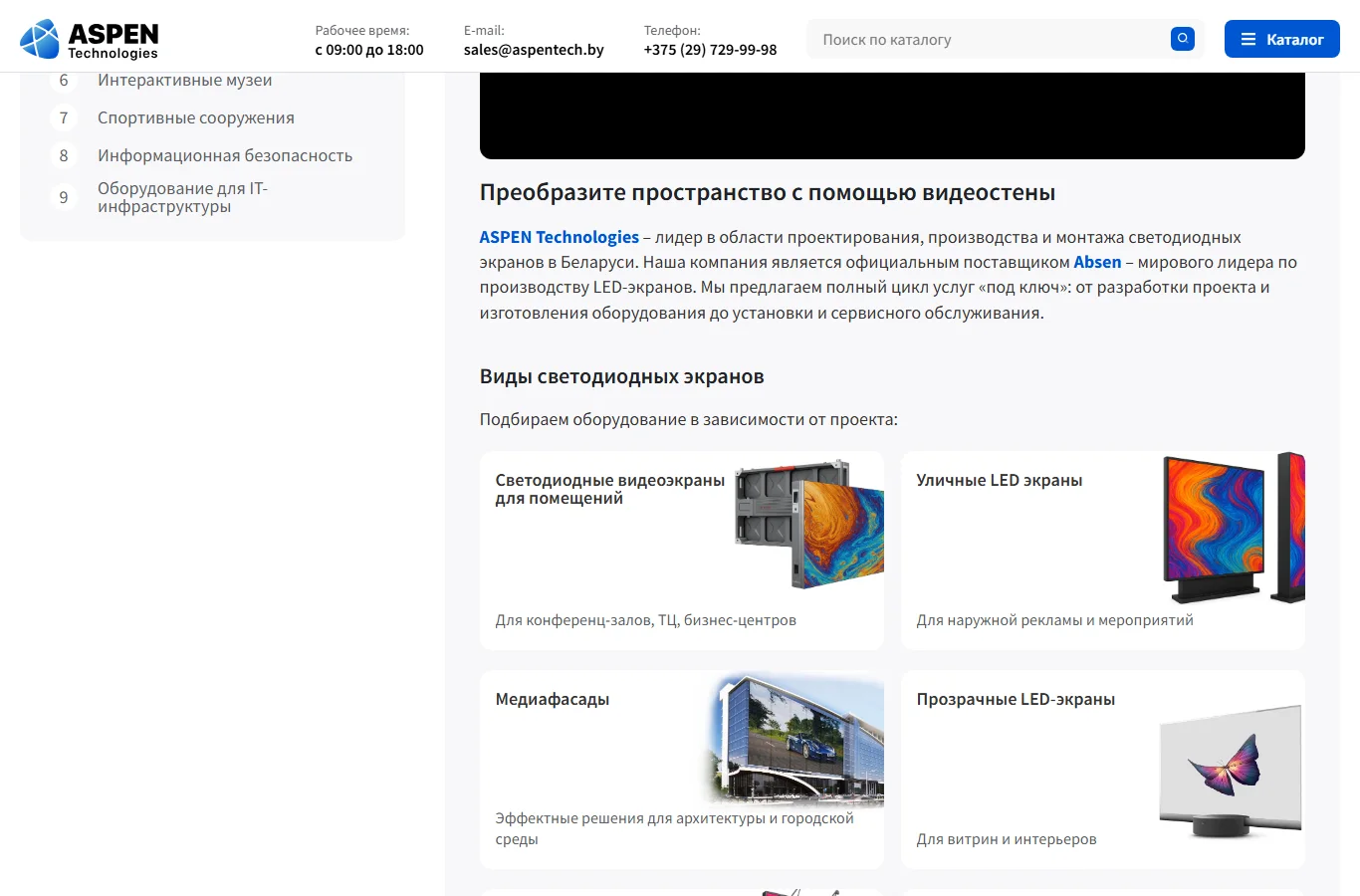Click text Для наружной рекламы и мероприятий
Image resolution: width=1360 pixels, height=896 pixels.
point(1055,620)
